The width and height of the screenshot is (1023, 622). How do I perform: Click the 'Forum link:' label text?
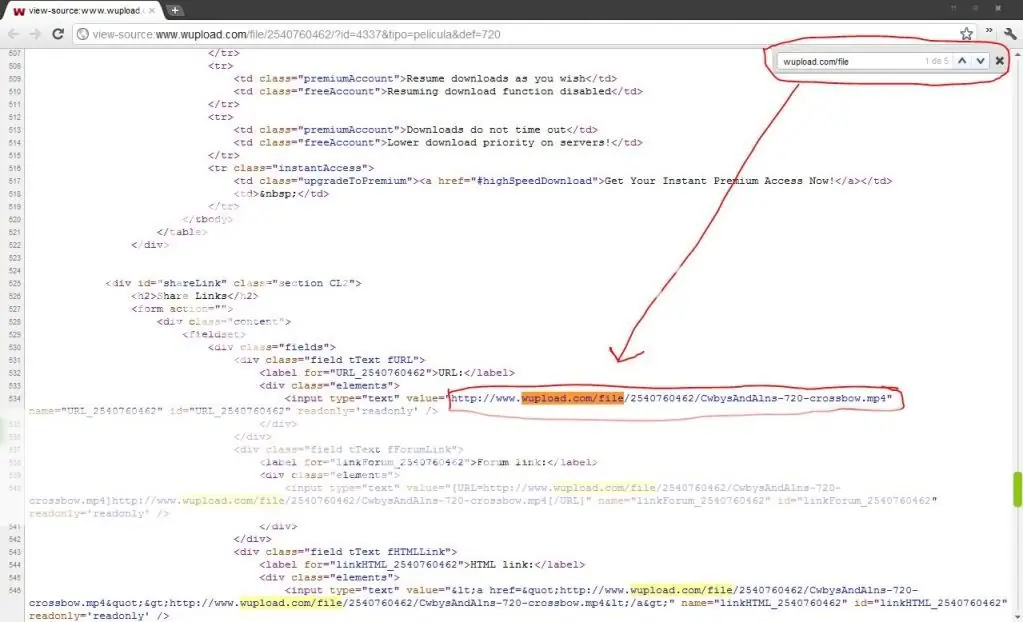(x=512, y=462)
